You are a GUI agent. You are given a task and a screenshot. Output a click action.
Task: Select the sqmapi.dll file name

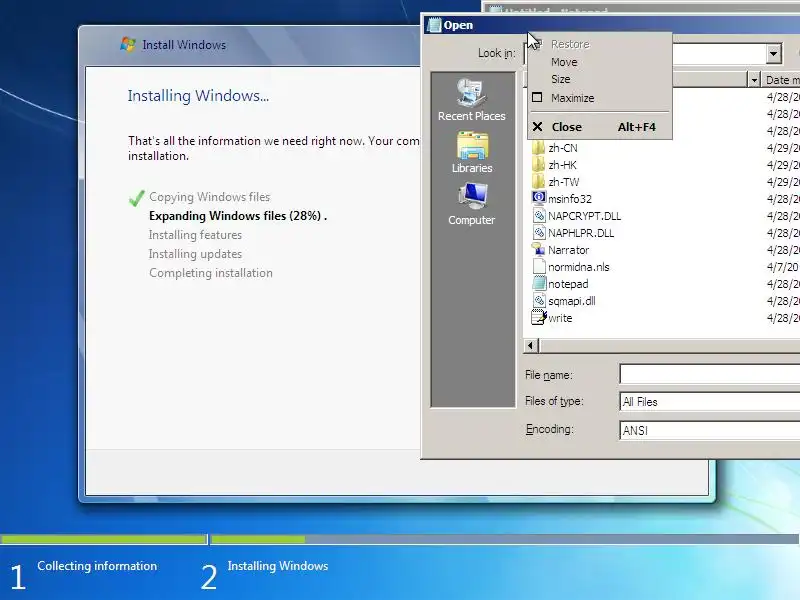pos(571,301)
